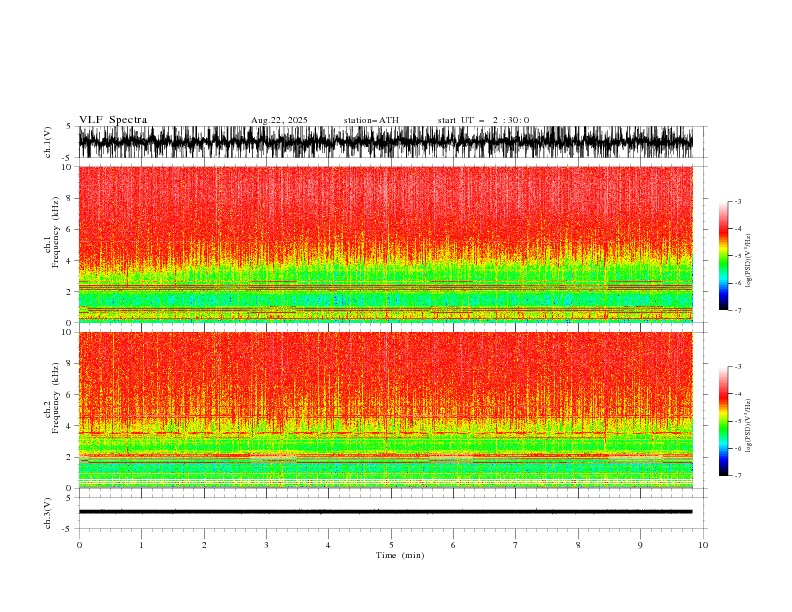Click the ch.1 voltage waveform plot

pos(386,142)
